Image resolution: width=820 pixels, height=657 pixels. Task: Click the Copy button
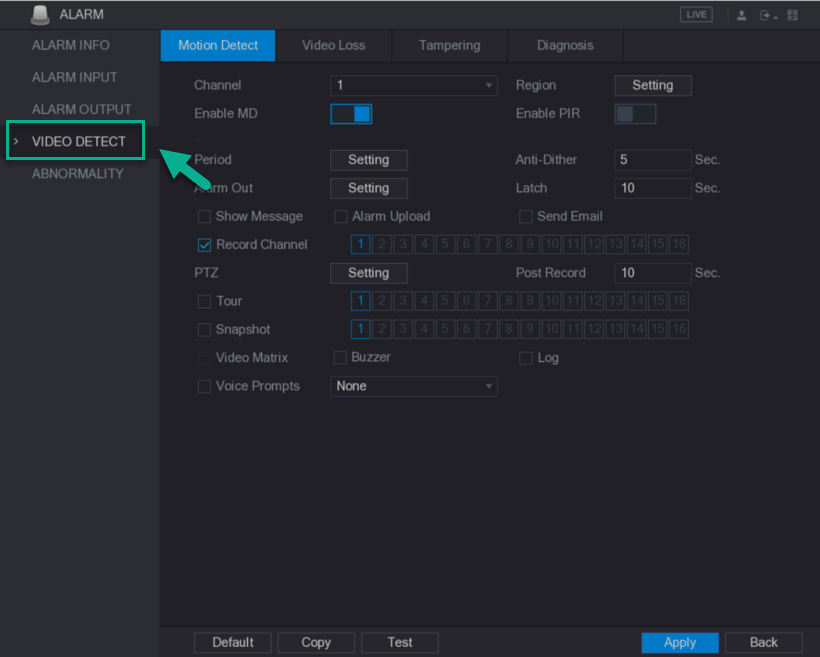pyautogui.click(x=316, y=643)
